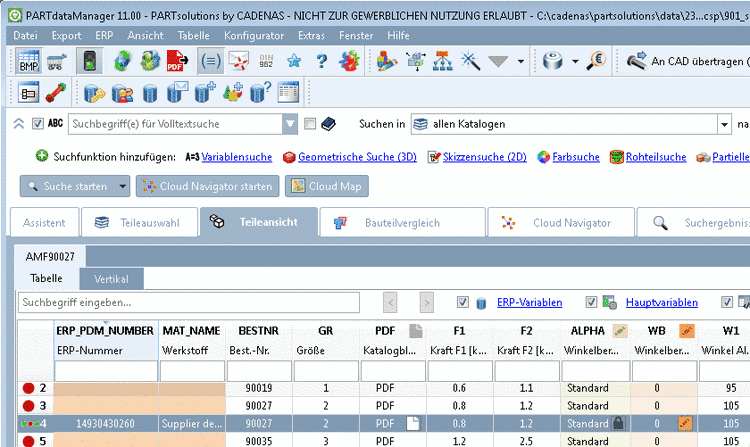Screen dimensions: 750x447
Task: Click the form layout window icon
Action: [x=28, y=92]
